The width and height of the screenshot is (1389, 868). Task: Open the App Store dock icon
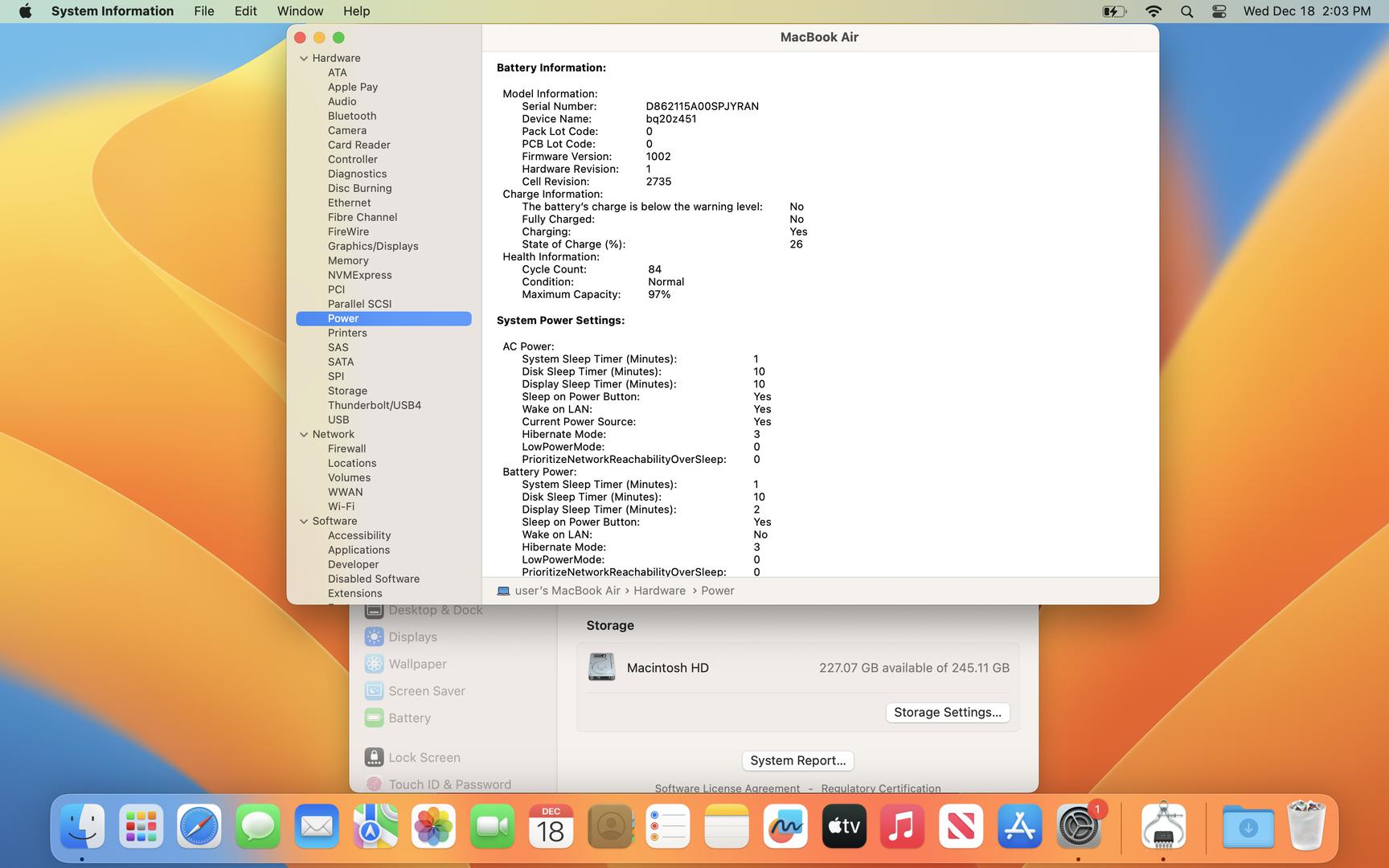1019,826
